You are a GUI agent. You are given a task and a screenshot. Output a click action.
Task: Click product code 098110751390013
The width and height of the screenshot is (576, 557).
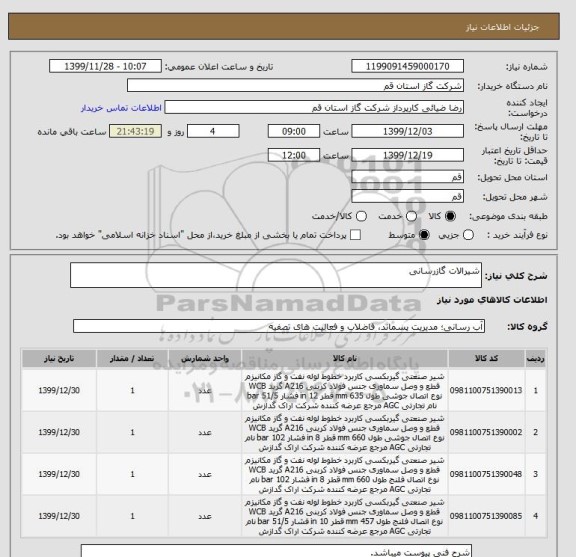486,390
